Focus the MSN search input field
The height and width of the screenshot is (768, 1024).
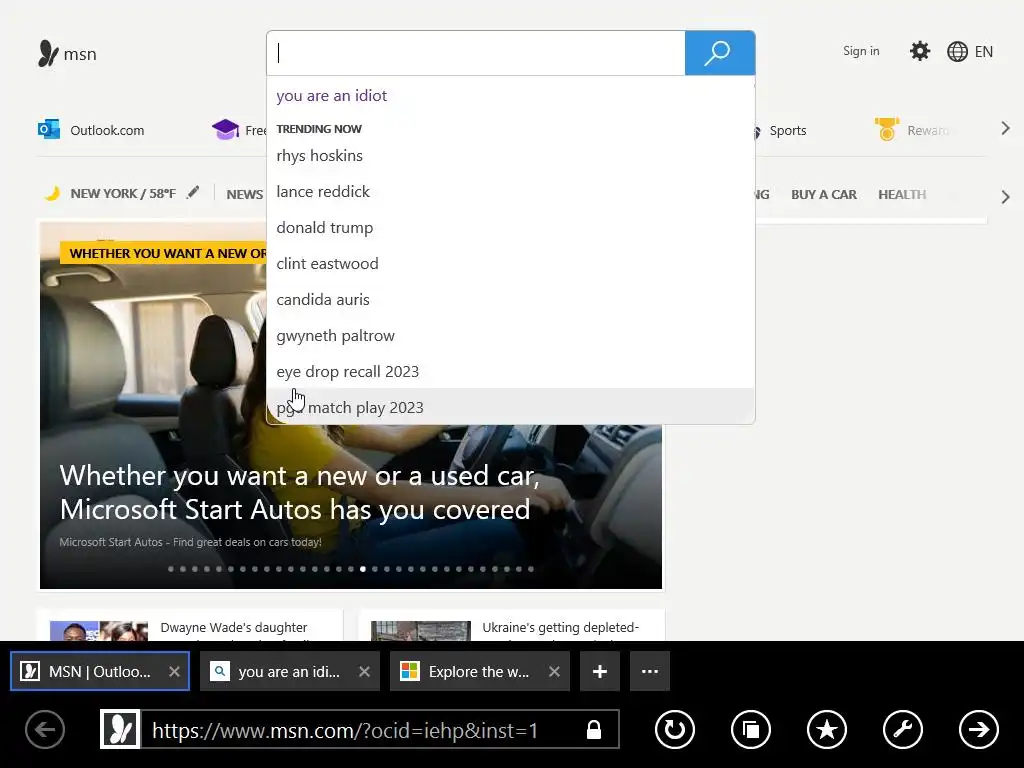[475, 53]
